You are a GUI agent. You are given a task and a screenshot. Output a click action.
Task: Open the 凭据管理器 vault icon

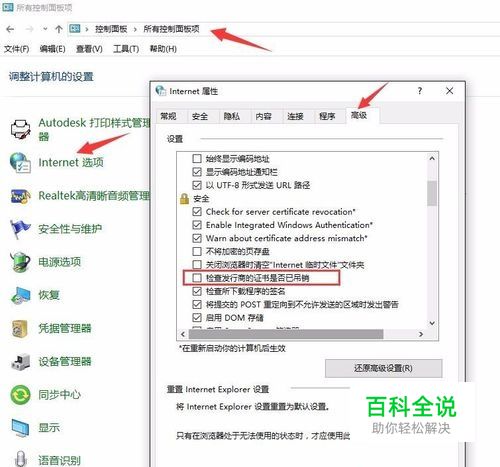coord(20,329)
